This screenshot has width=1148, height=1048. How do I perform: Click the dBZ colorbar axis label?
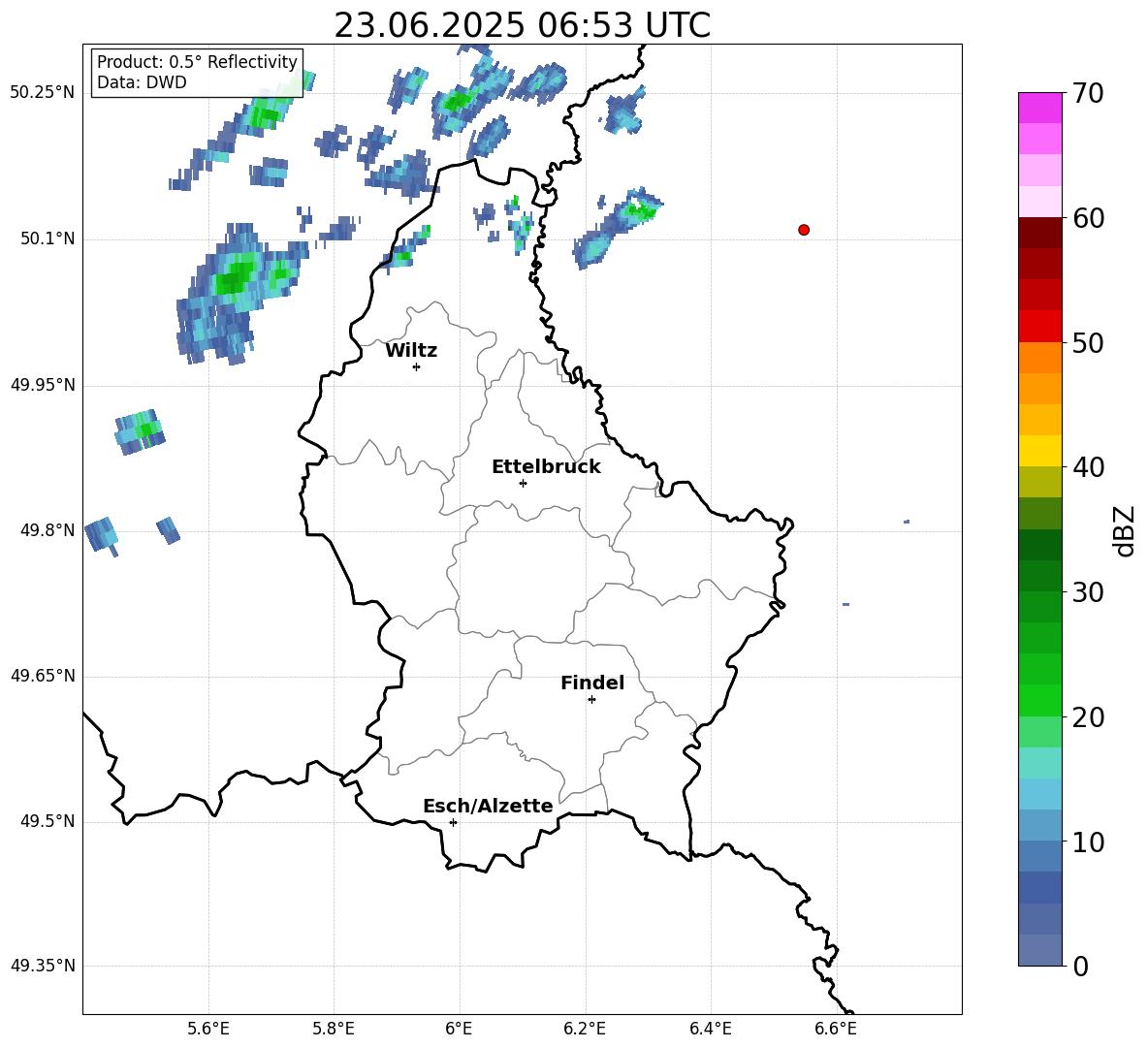[x=1126, y=530]
